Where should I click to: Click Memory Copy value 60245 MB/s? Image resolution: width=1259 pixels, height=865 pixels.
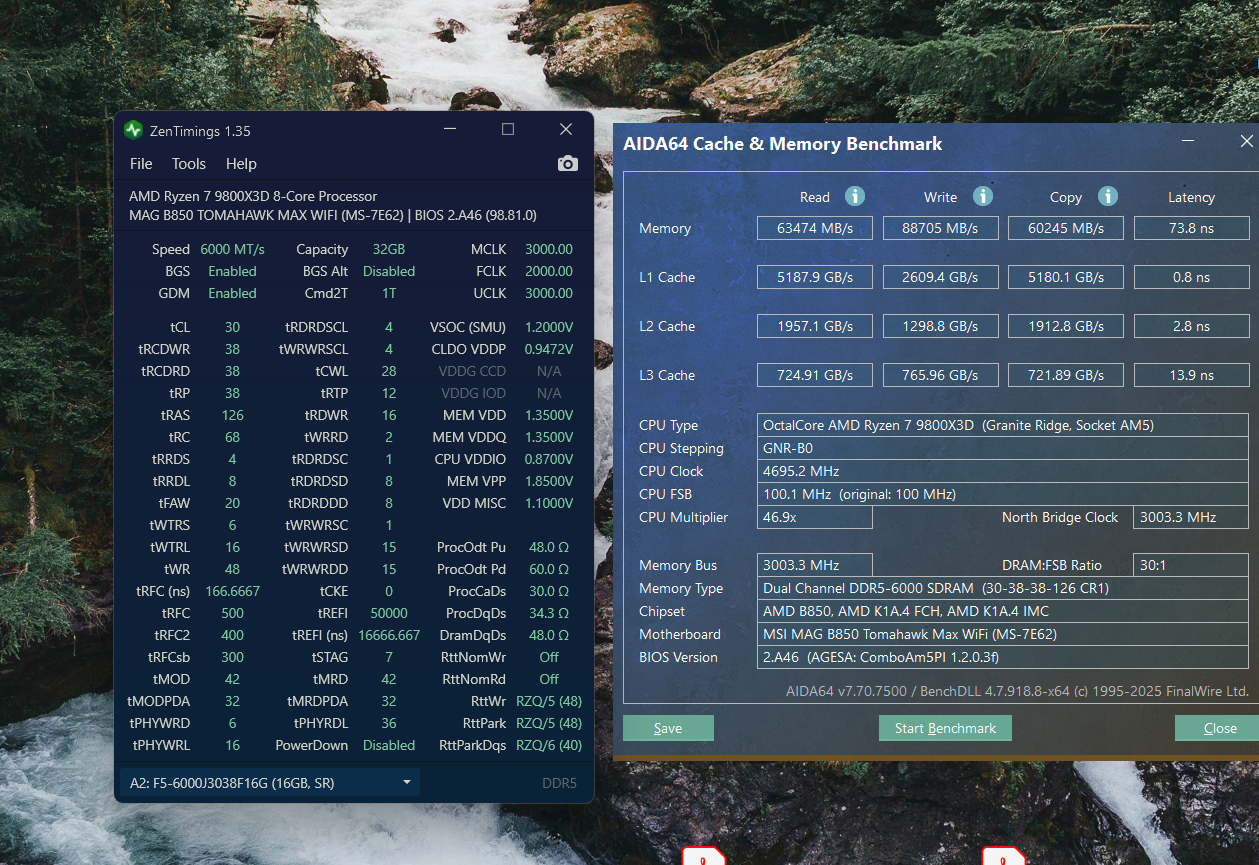[1066, 228]
